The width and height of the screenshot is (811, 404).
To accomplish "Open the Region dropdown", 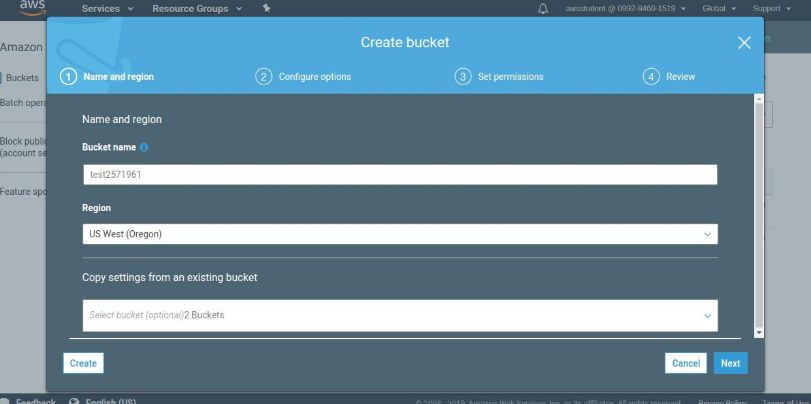I will click(400, 234).
